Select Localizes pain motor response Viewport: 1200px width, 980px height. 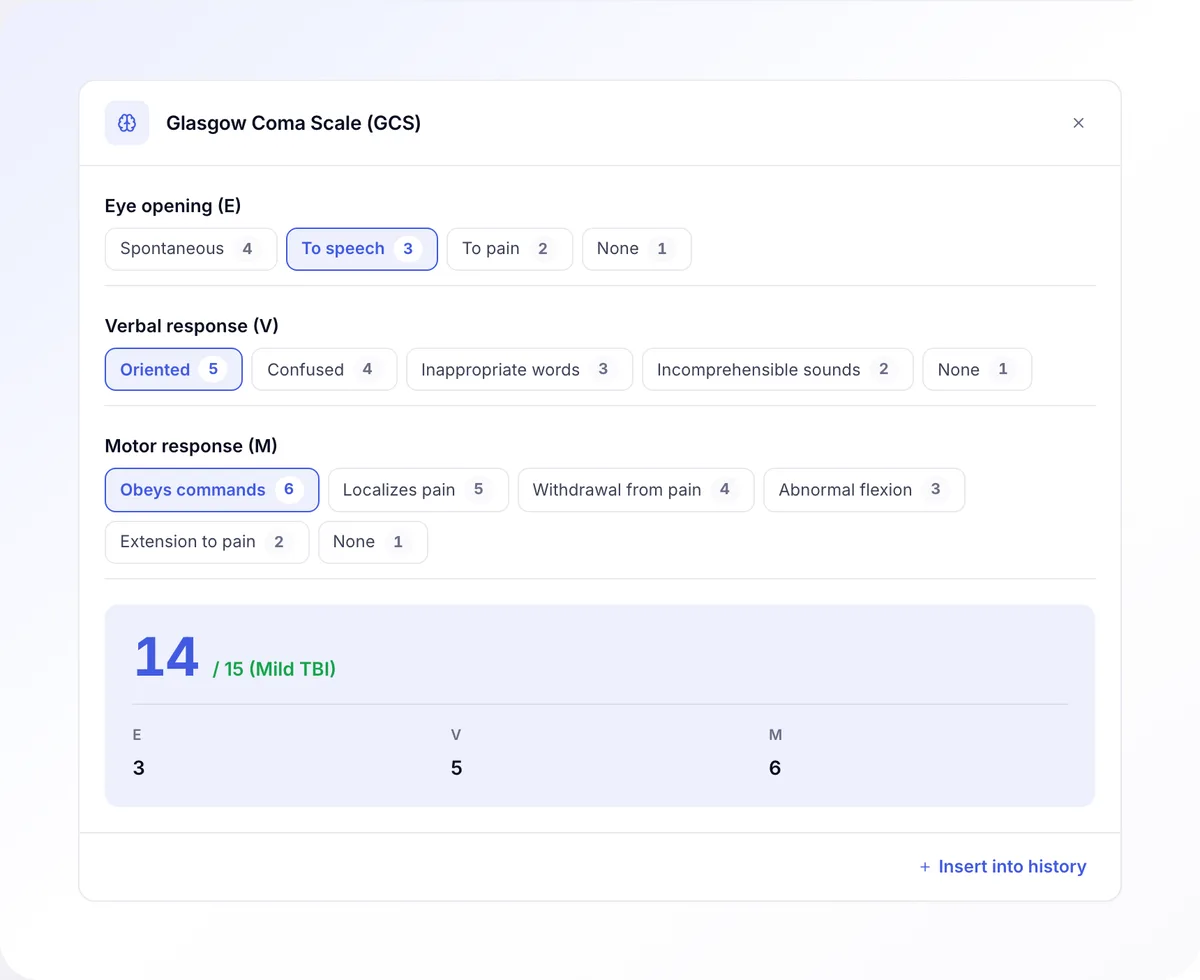(x=418, y=490)
